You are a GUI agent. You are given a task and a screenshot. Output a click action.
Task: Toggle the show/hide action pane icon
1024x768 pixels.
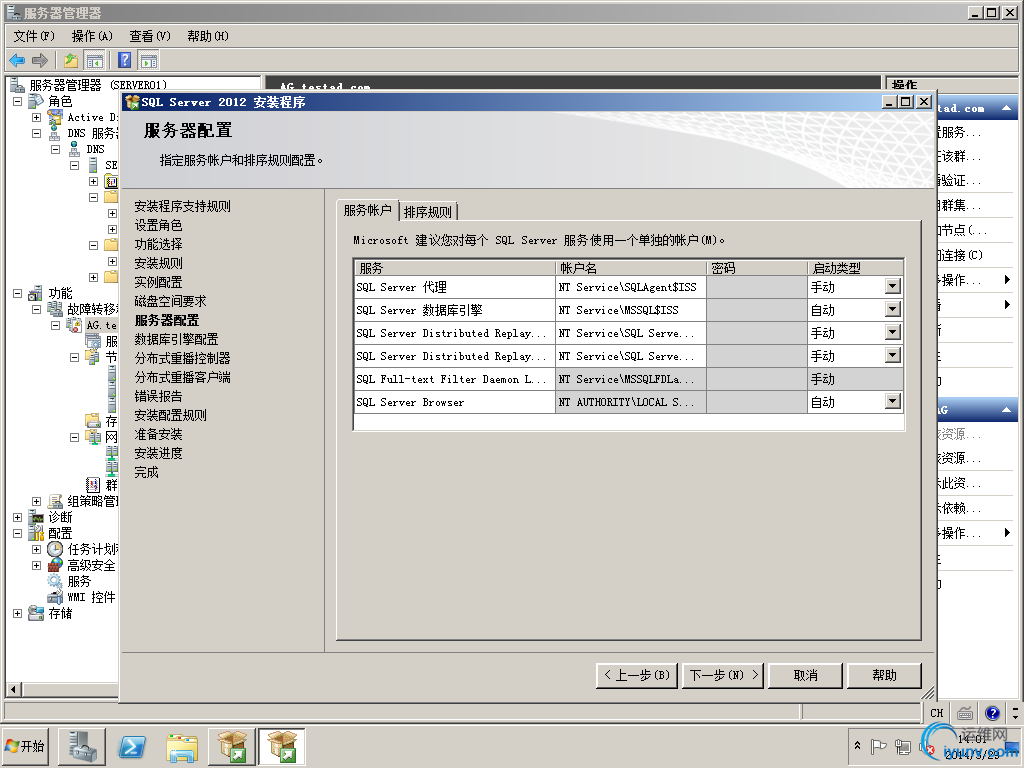click(149, 61)
